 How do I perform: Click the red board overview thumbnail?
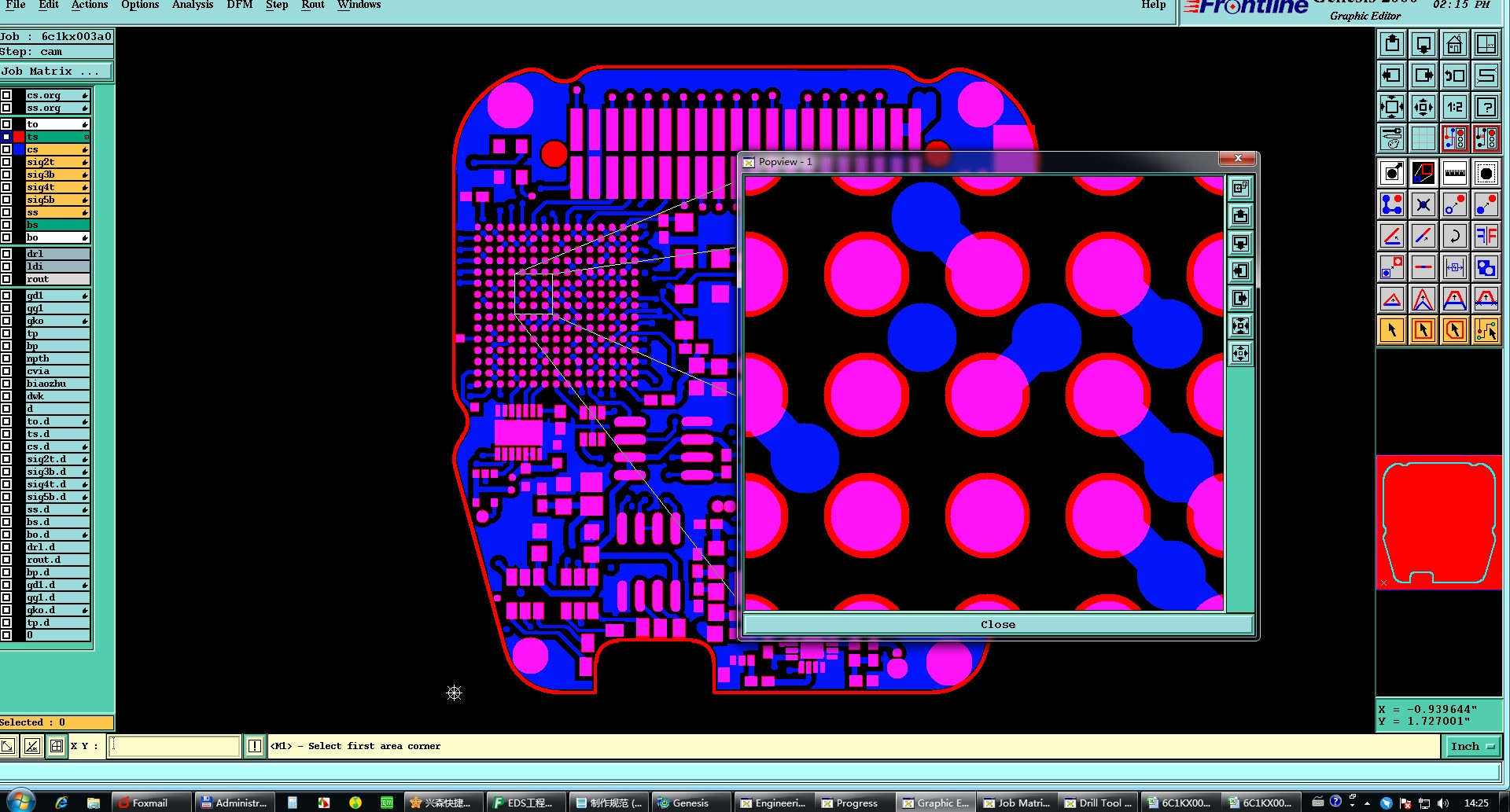point(1438,522)
